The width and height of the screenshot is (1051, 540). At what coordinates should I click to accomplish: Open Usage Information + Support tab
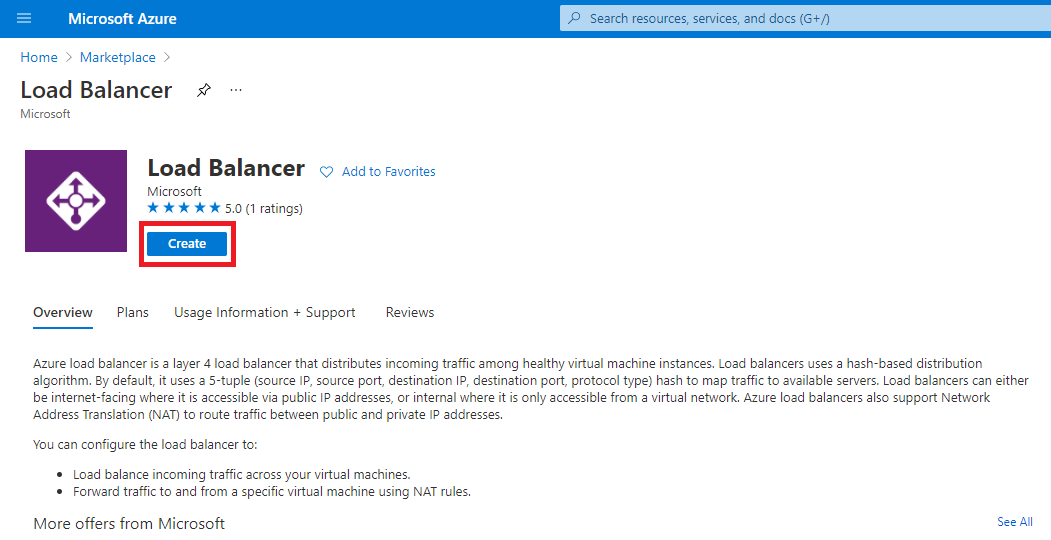click(264, 312)
